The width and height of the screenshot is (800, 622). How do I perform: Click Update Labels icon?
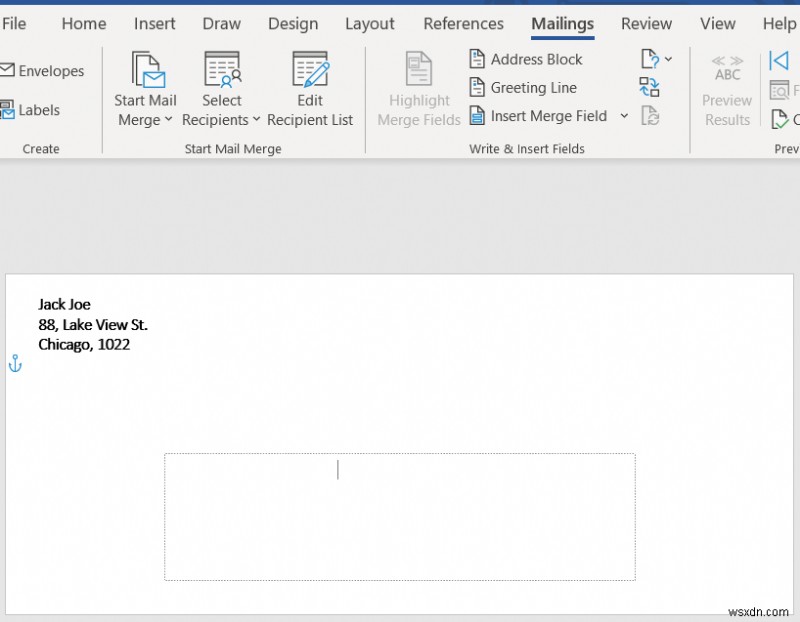[x=649, y=116]
